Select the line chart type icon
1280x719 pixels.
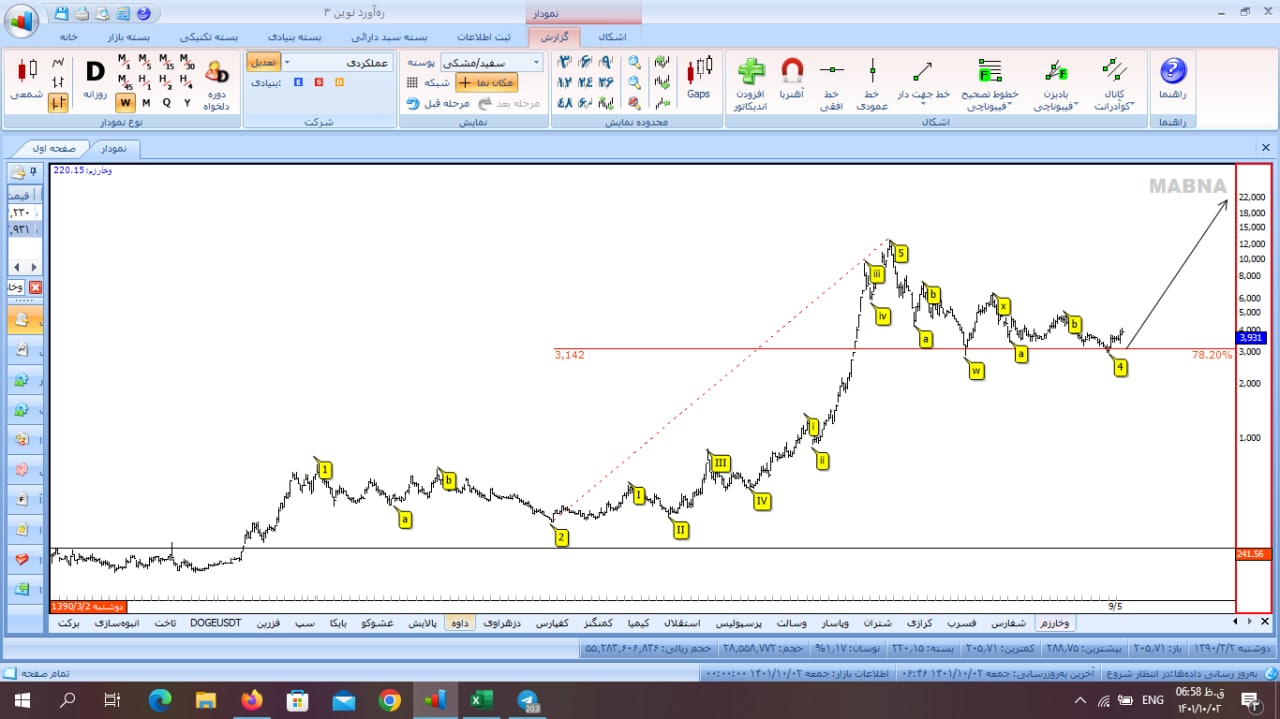point(58,64)
